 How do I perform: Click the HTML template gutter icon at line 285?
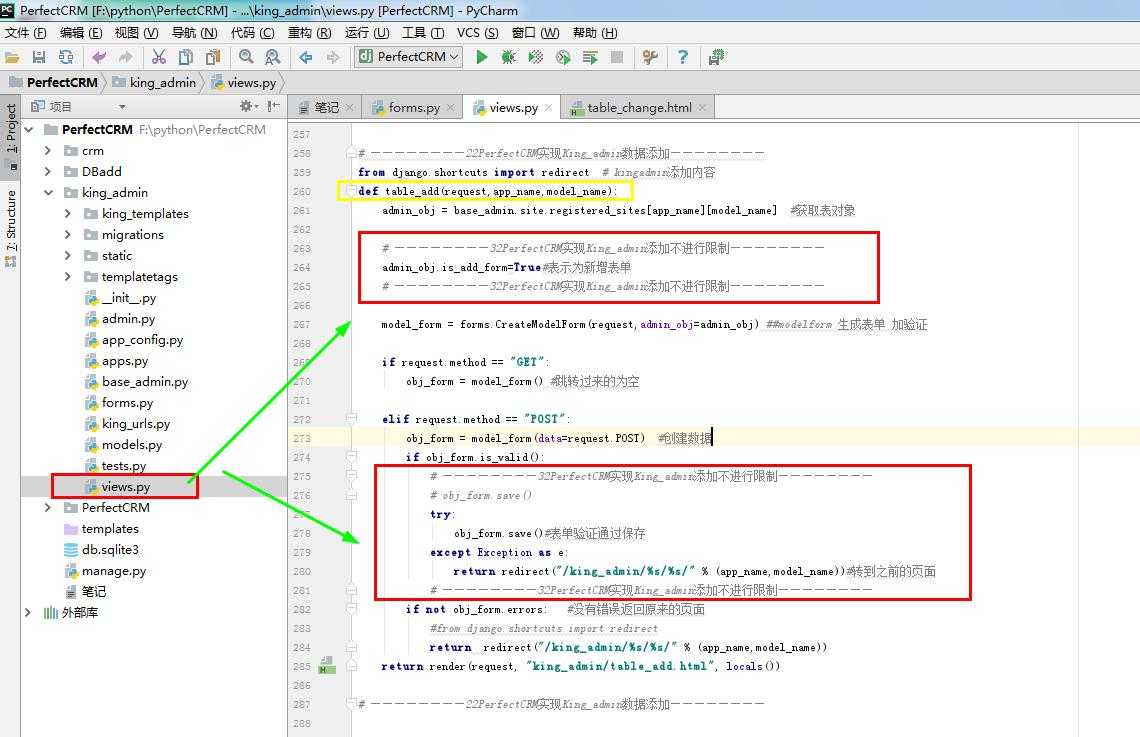(326, 666)
